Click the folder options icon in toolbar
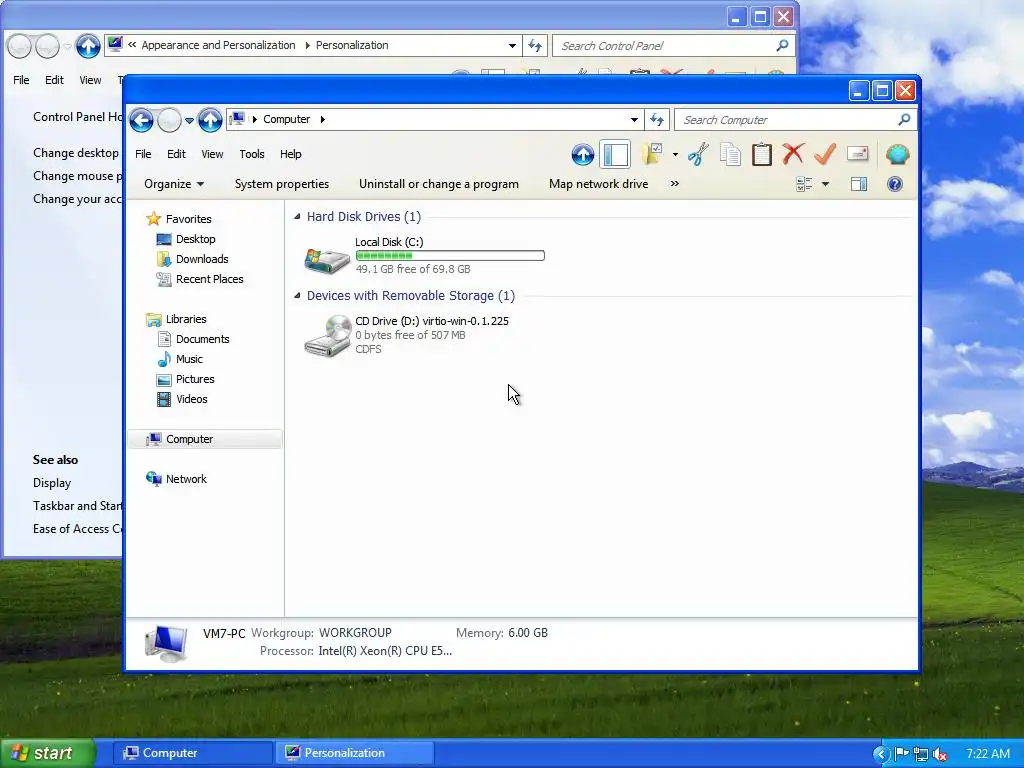The width and height of the screenshot is (1024, 768). click(652, 154)
